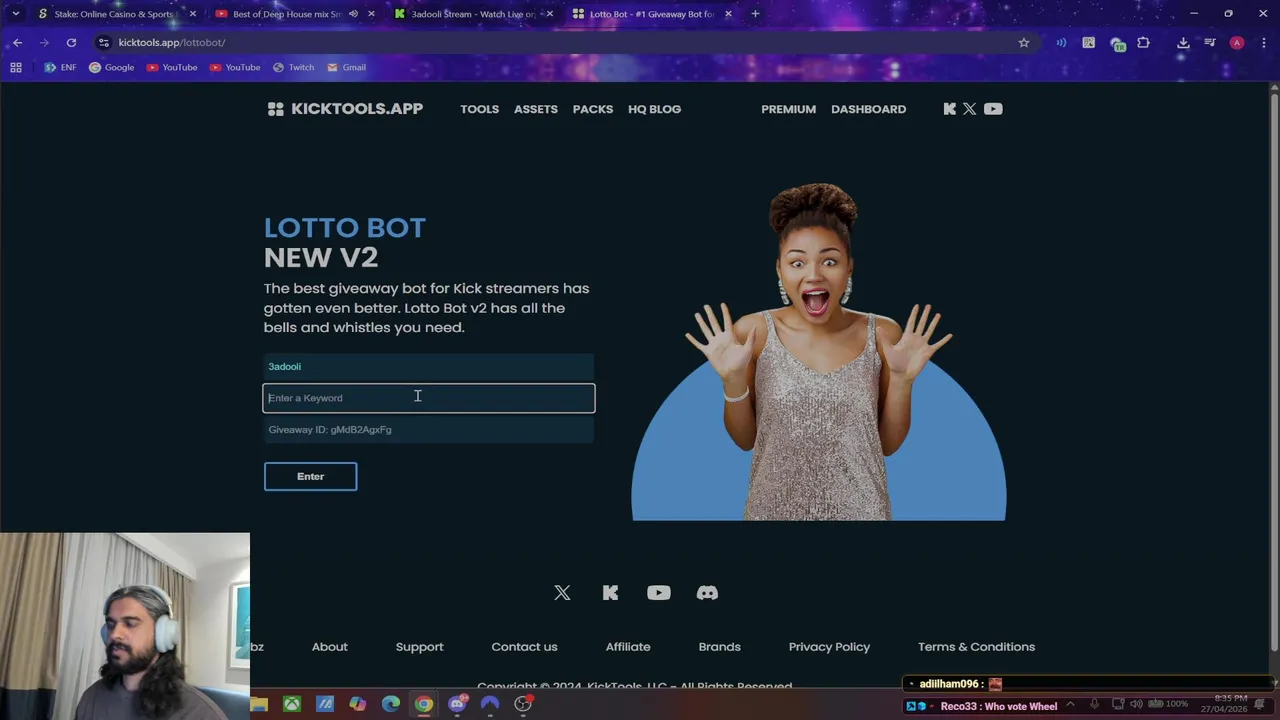Open the ASSETS menu
This screenshot has height=720, width=1280.
tap(536, 109)
